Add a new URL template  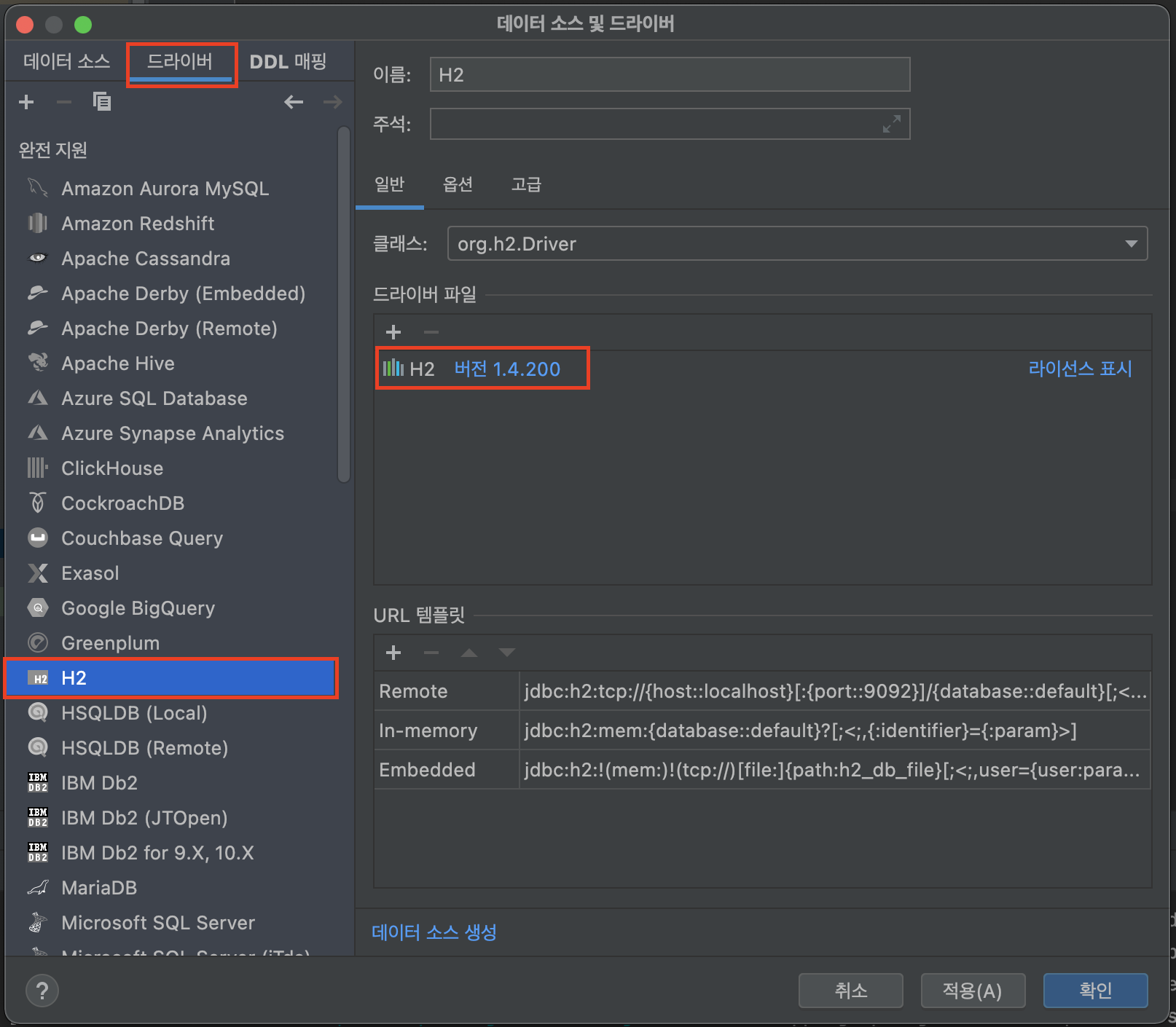393,653
